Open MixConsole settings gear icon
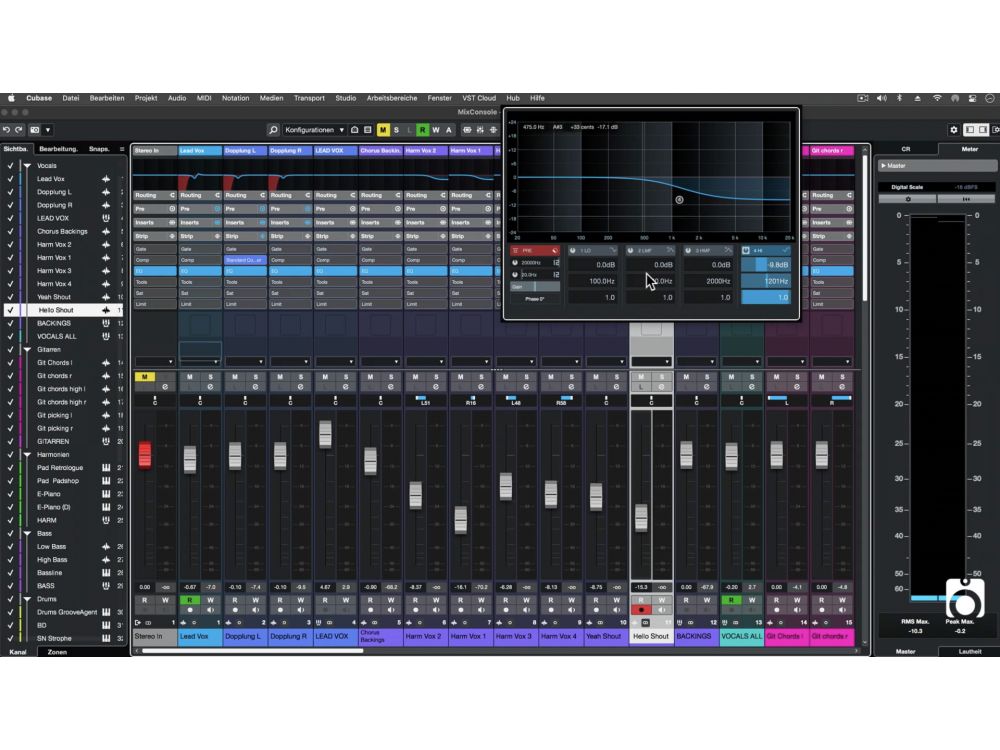The image size is (1000, 750). [953, 130]
